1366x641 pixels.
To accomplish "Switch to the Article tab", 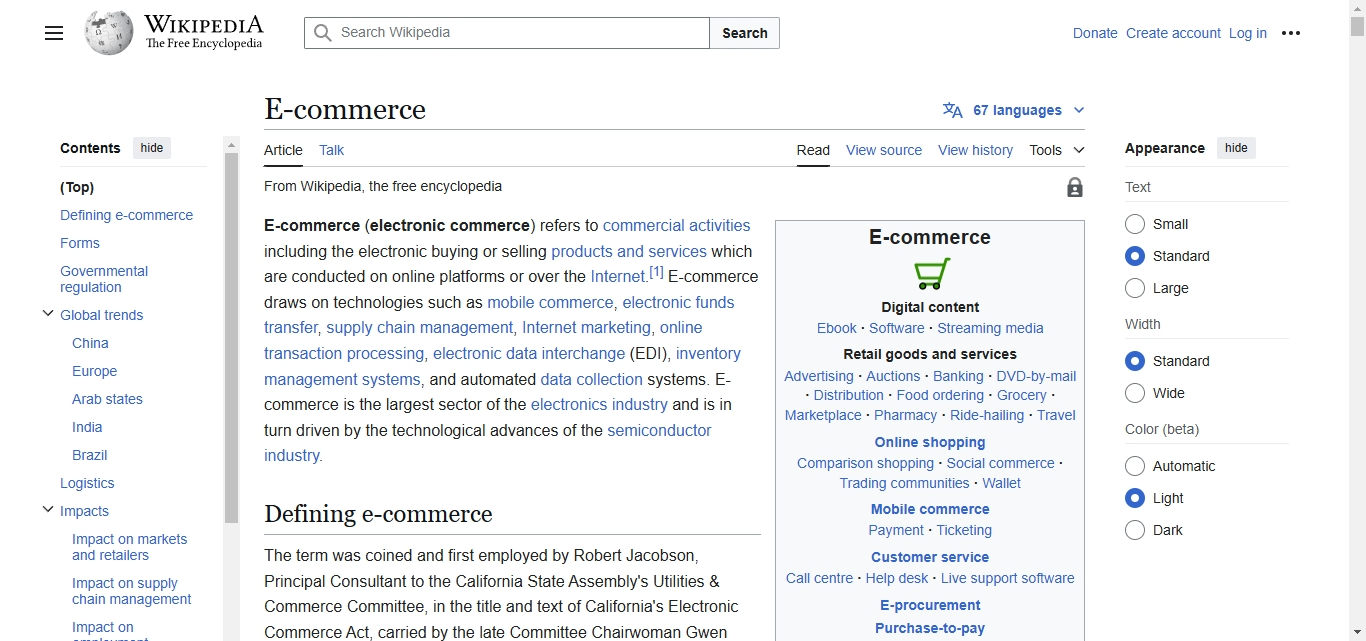I will (283, 150).
